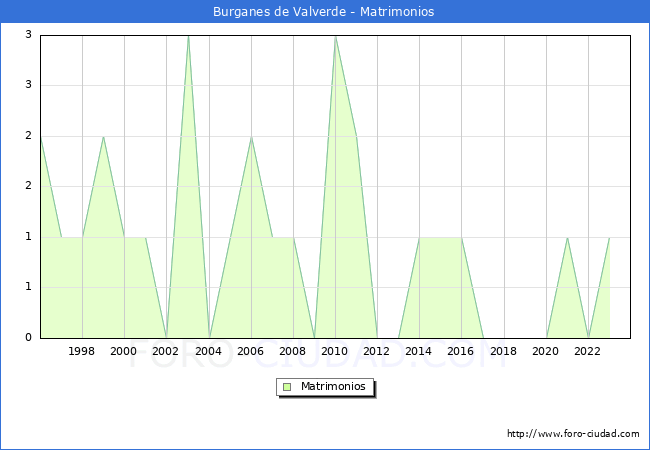Screen dimensions: 650x450
Task: Click the 2014 x-axis label
Action: pyautogui.click(x=419, y=351)
